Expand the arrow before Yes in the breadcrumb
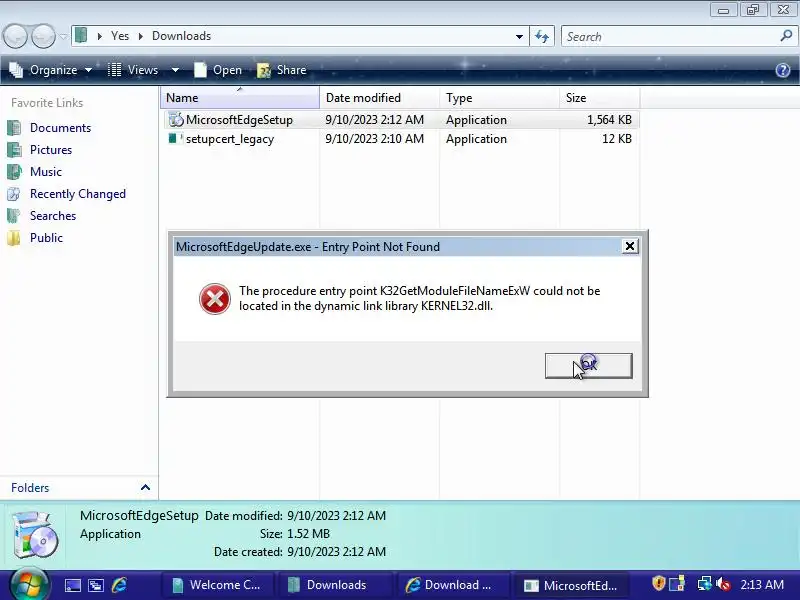The width and height of the screenshot is (800, 600). 99,36
